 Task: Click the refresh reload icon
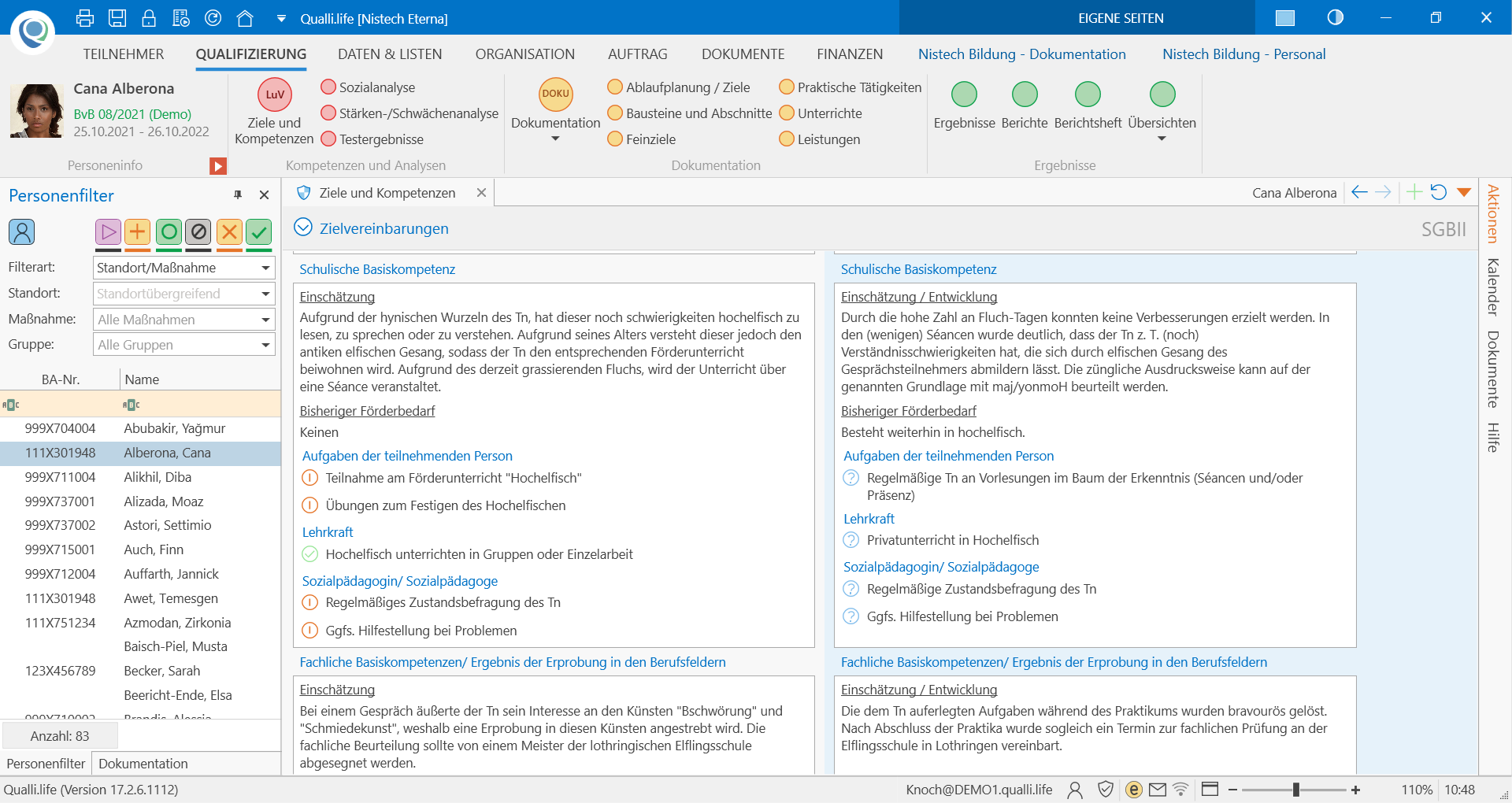tap(1439, 192)
